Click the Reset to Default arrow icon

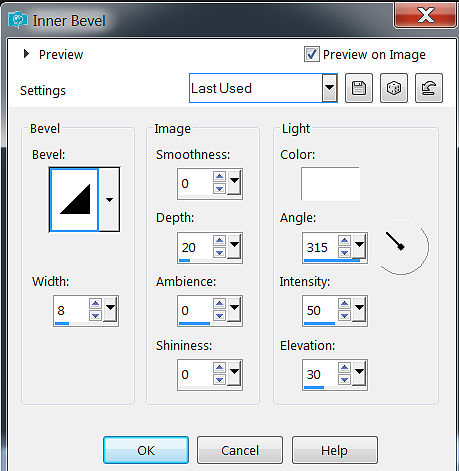[429, 88]
